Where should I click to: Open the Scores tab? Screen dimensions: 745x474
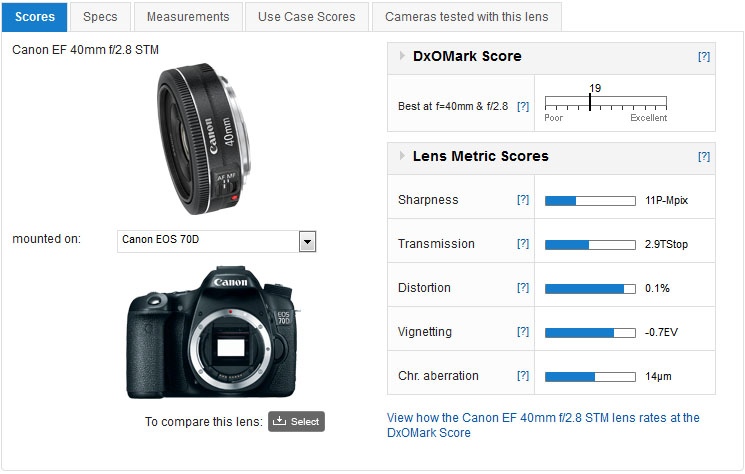(x=35, y=17)
